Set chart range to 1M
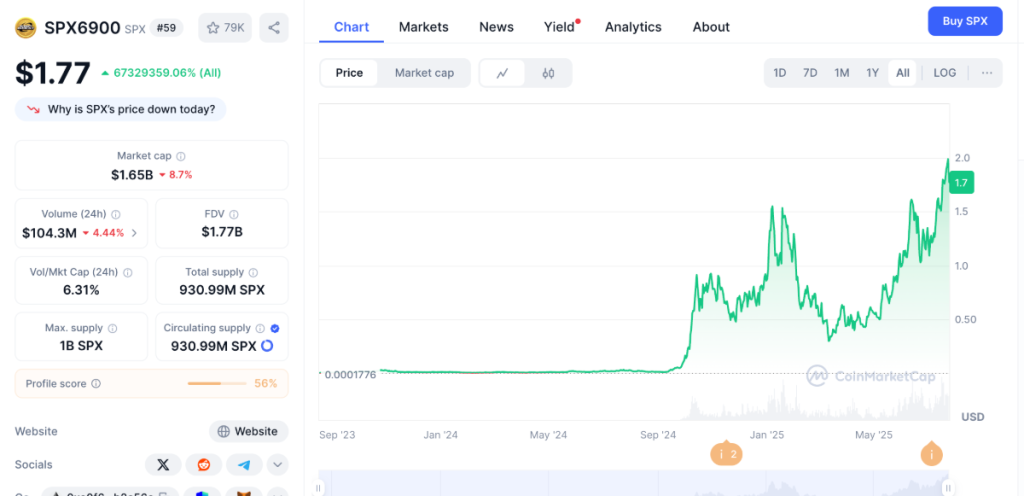Screen dimensions: 1024x496 click(842, 73)
